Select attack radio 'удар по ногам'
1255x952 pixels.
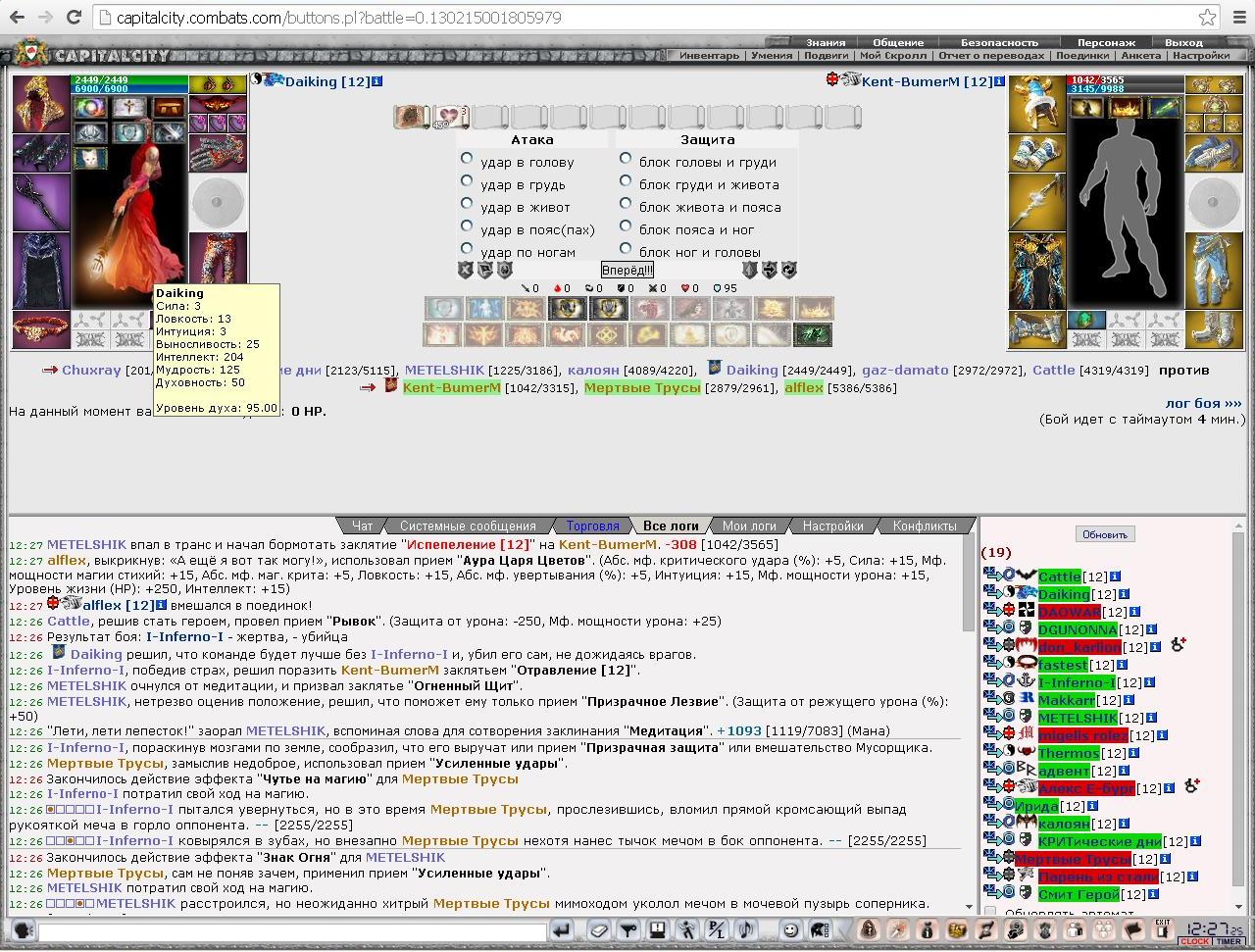[x=467, y=249]
